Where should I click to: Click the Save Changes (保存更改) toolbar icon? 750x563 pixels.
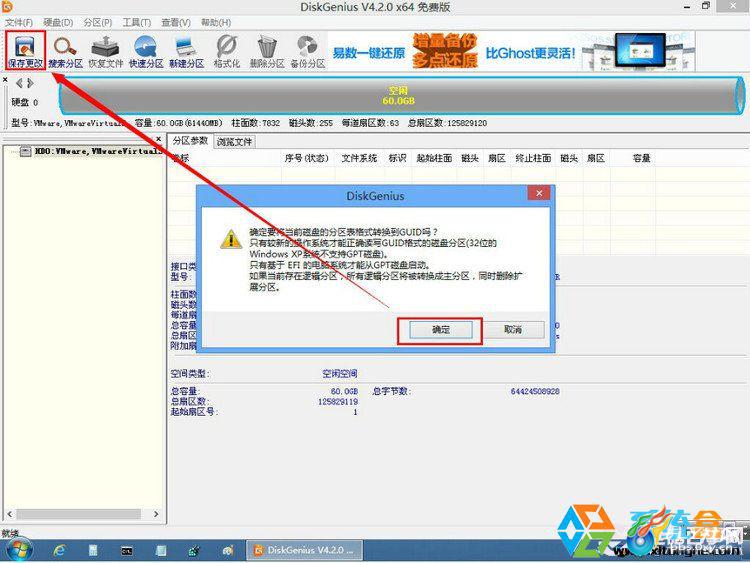click(x=25, y=51)
